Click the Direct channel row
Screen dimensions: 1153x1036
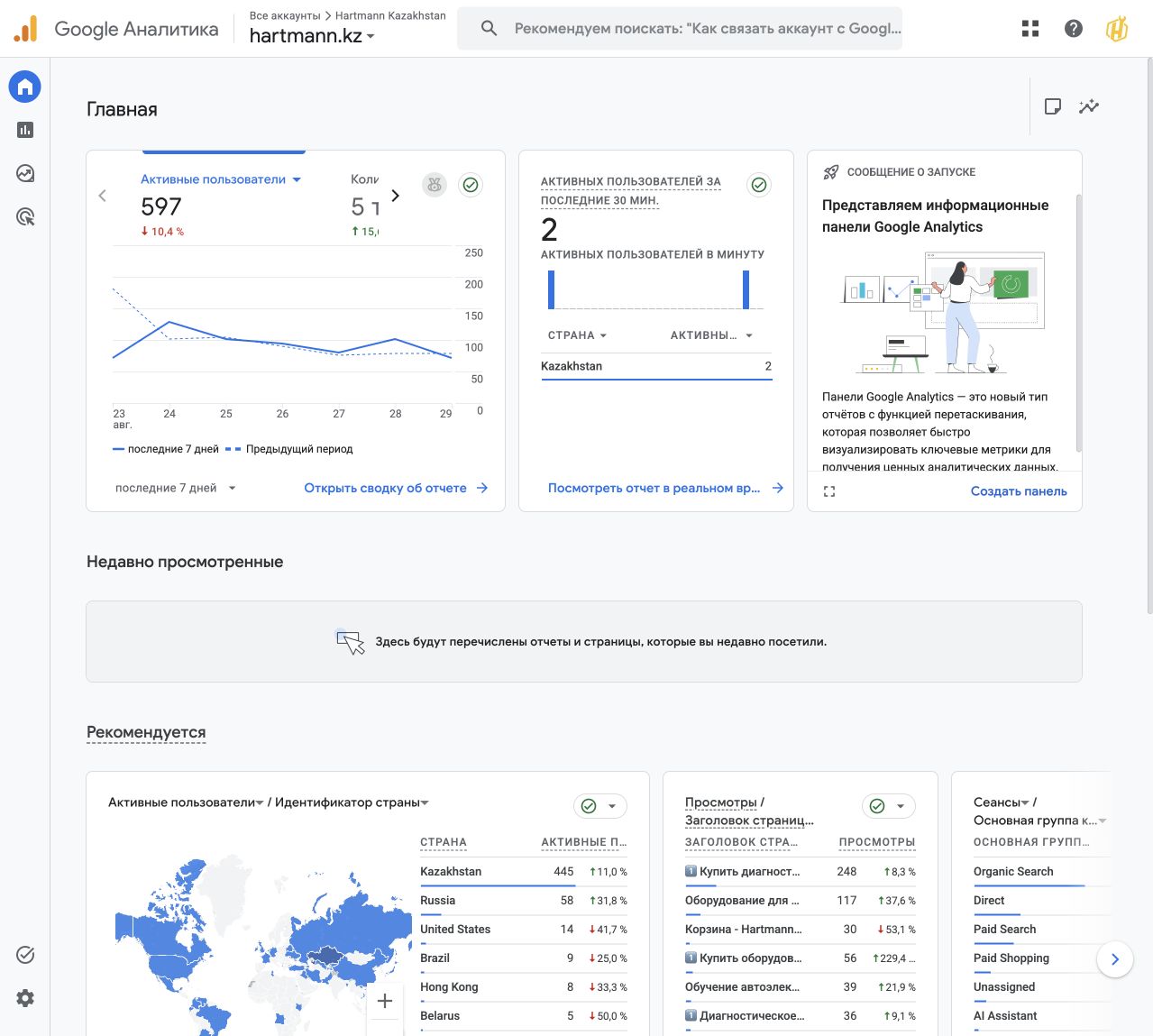[1040, 901]
